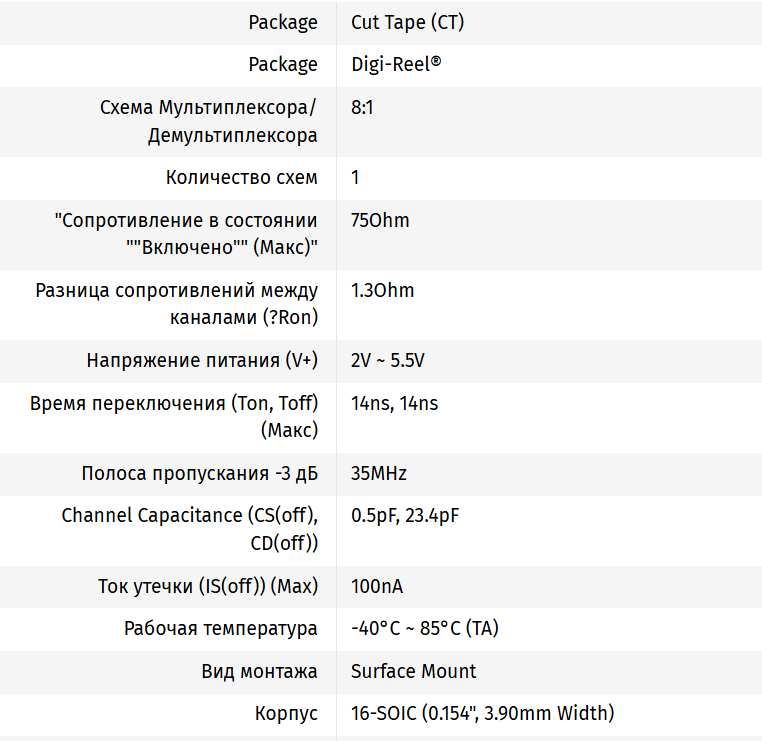Screen dimensions: 762x741
Task: Click the 75Ohm resistance value
Action: click(x=380, y=220)
